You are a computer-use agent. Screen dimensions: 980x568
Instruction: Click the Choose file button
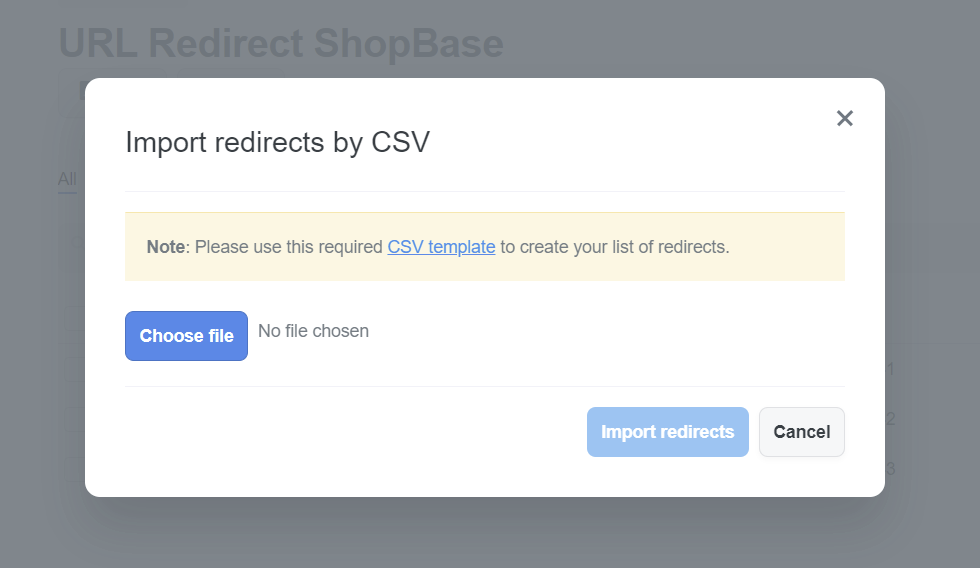[x=186, y=336]
